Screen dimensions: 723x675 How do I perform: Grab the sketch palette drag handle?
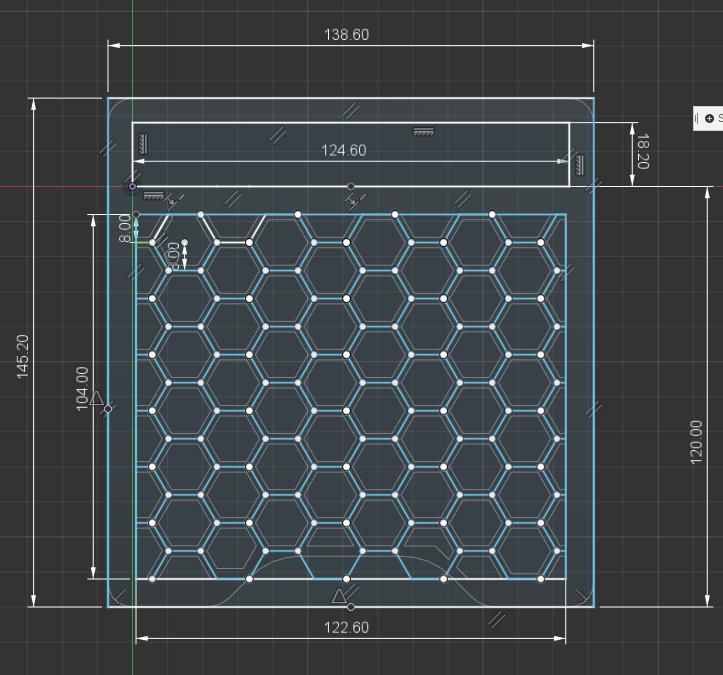click(697, 118)
